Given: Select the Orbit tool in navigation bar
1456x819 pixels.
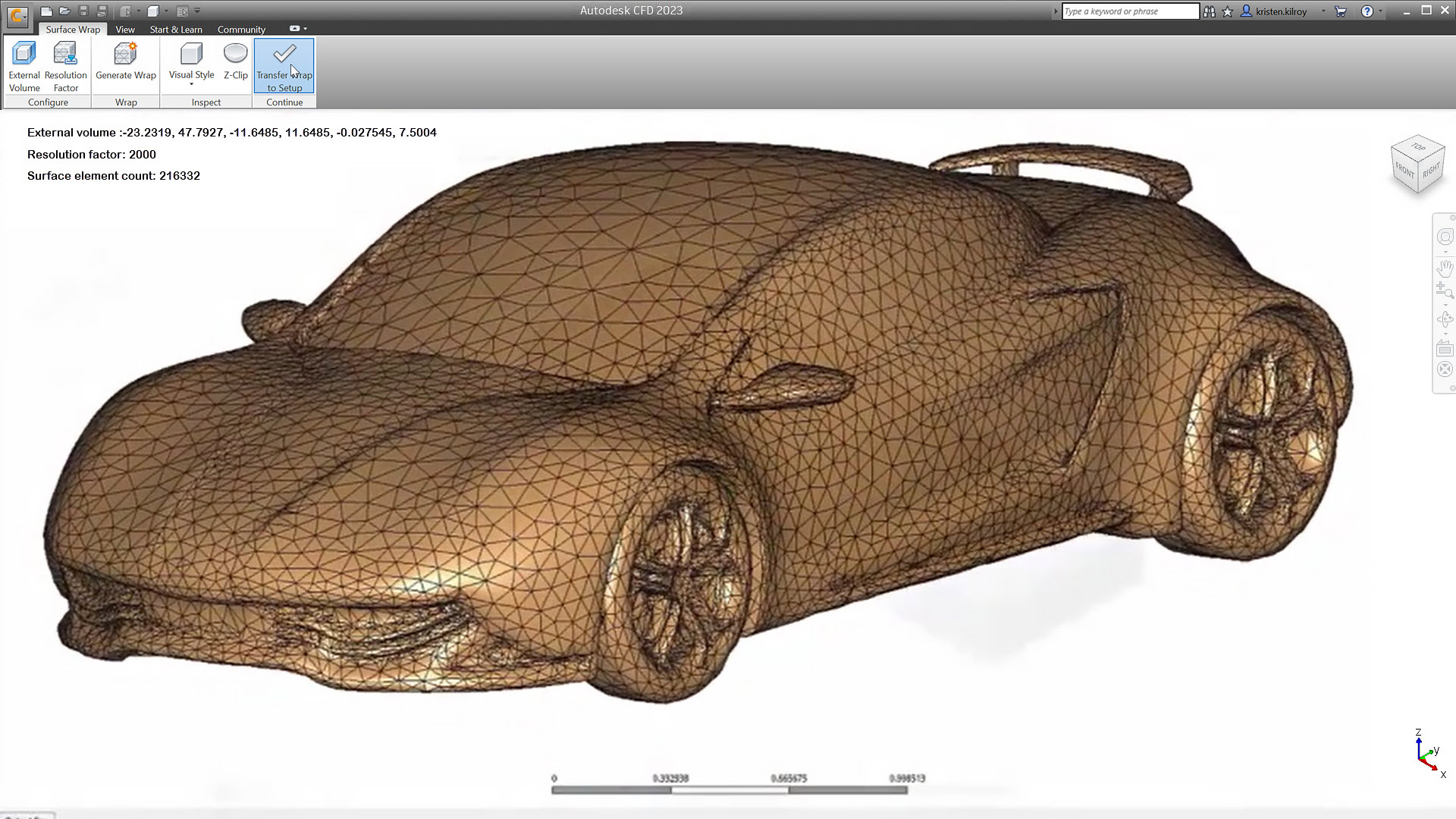Looking at the screenshot, I should tap(1445, 319).
